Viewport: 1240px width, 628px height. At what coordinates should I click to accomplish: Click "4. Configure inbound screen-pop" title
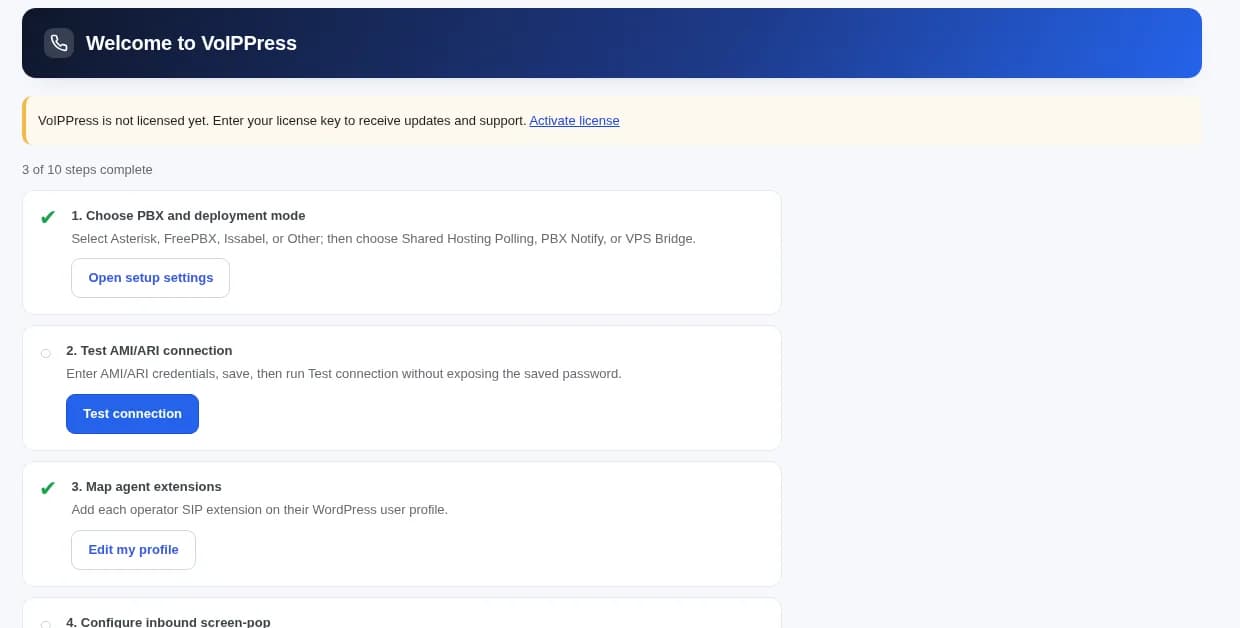pyautogui.click(x=168, y=622)
